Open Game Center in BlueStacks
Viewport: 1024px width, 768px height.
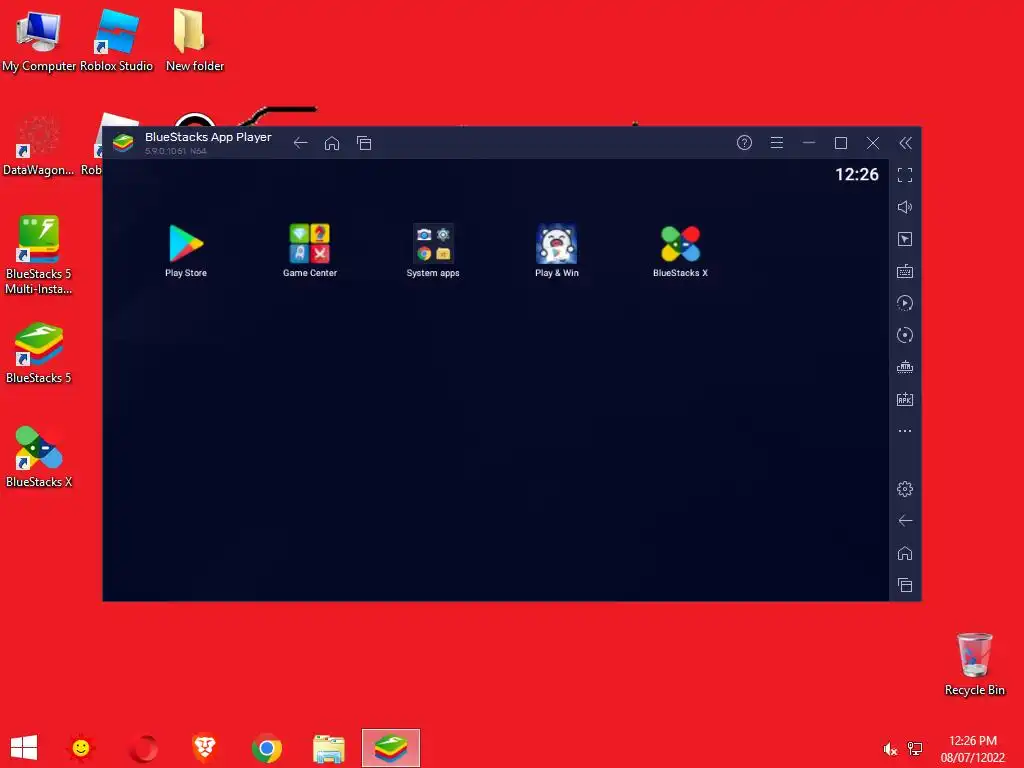310,250
